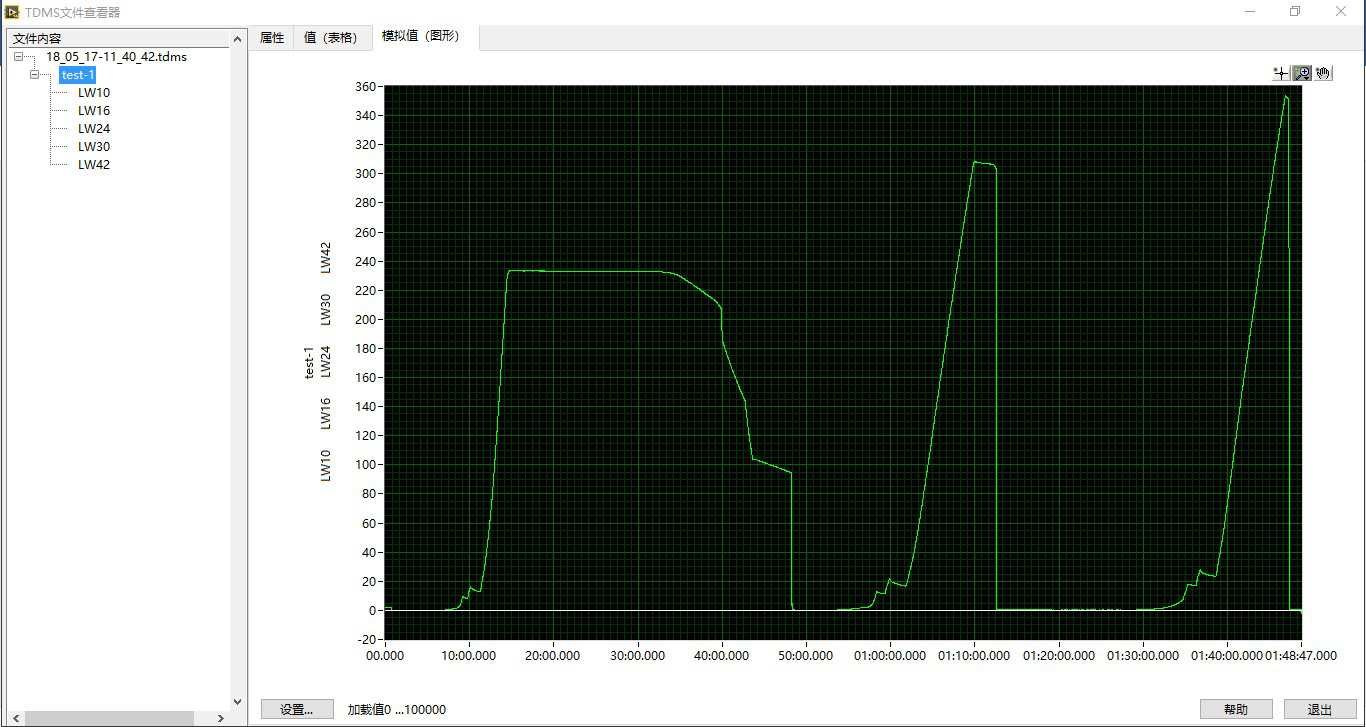
Task: Pick the LW24 channel
Action: pos(94,129)
